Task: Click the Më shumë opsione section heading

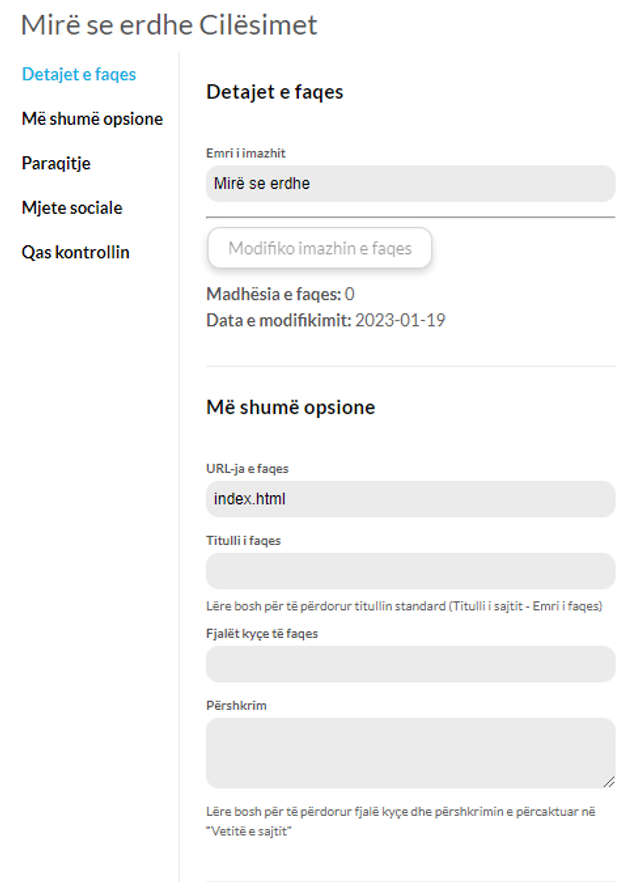Action: point(291,407)
